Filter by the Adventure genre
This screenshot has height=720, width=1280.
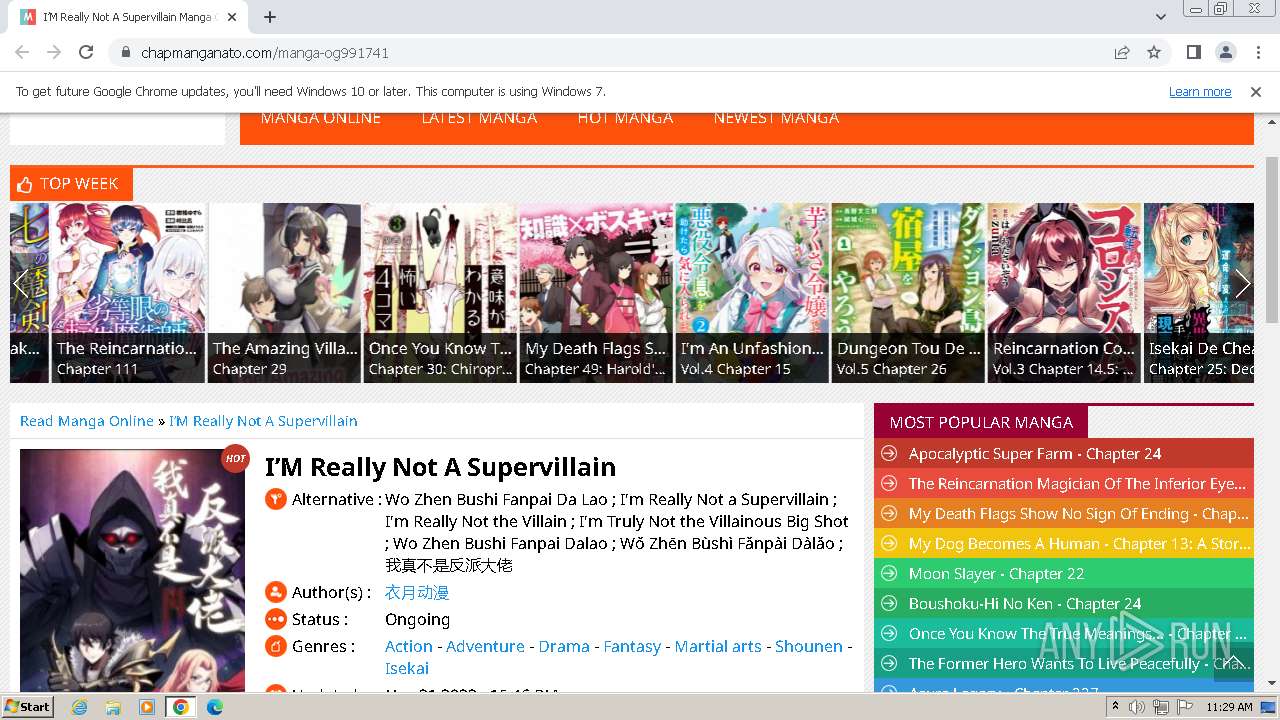coord(485,647)
